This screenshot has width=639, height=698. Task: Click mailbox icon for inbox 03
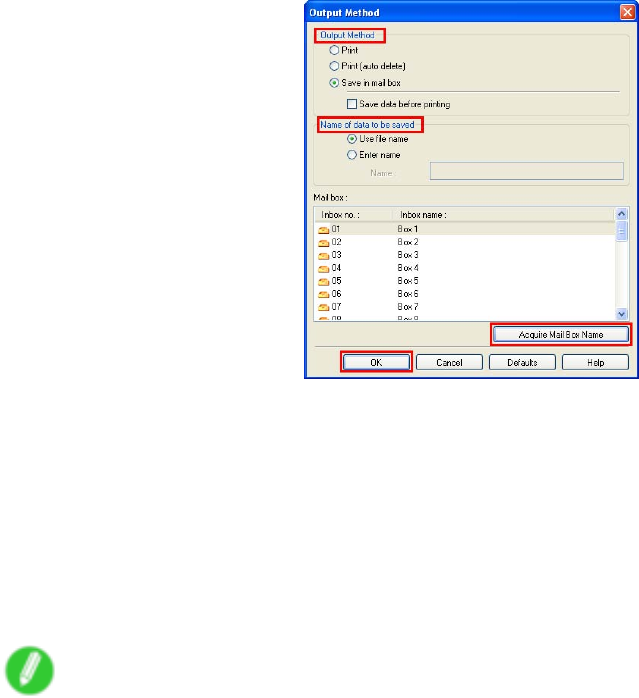[324, 256]
